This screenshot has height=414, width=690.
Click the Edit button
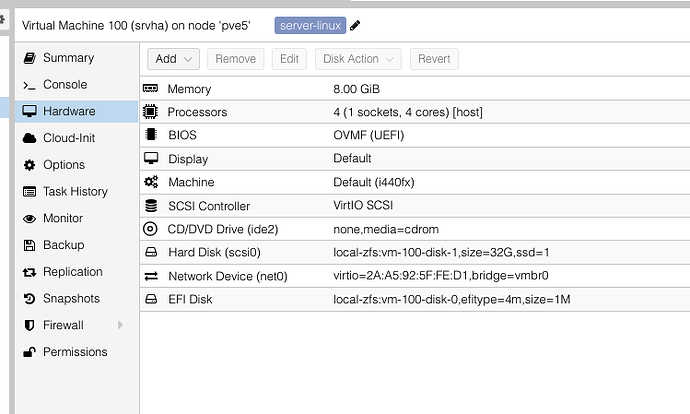(289, 59)
